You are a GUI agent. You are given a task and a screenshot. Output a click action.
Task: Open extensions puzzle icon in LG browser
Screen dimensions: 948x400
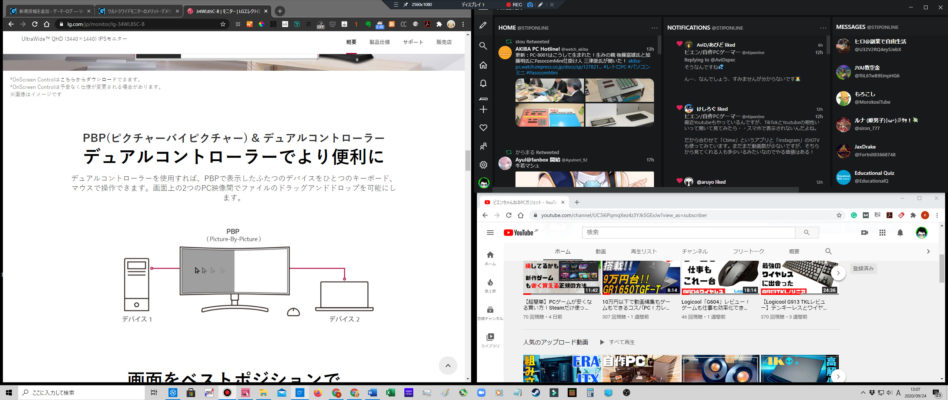pos(439,24)
